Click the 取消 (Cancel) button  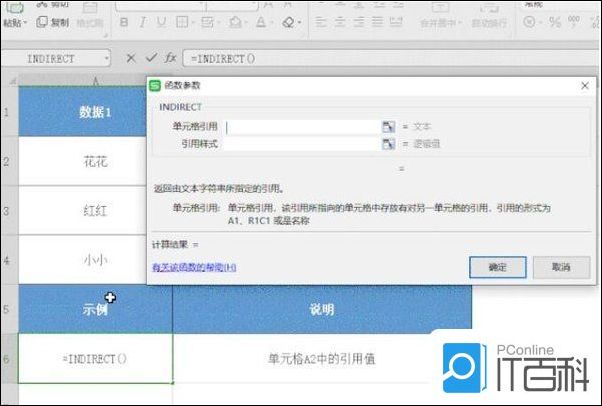561,267
